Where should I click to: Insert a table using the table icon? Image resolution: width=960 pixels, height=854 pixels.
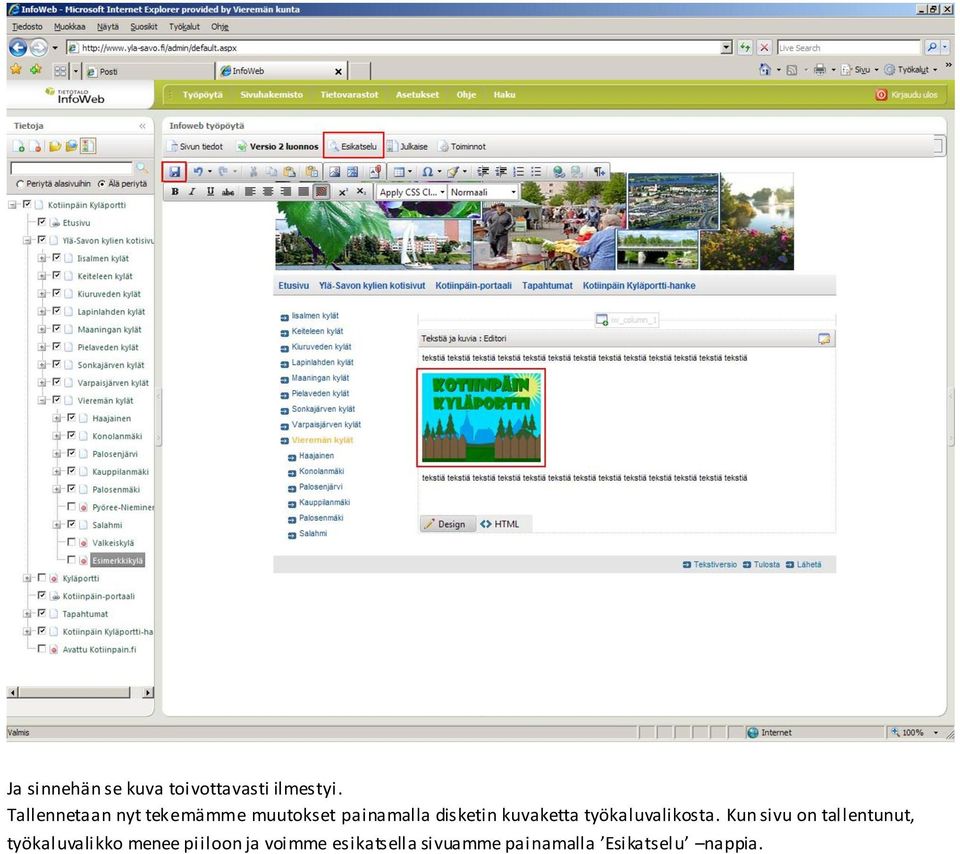[399, 172]
